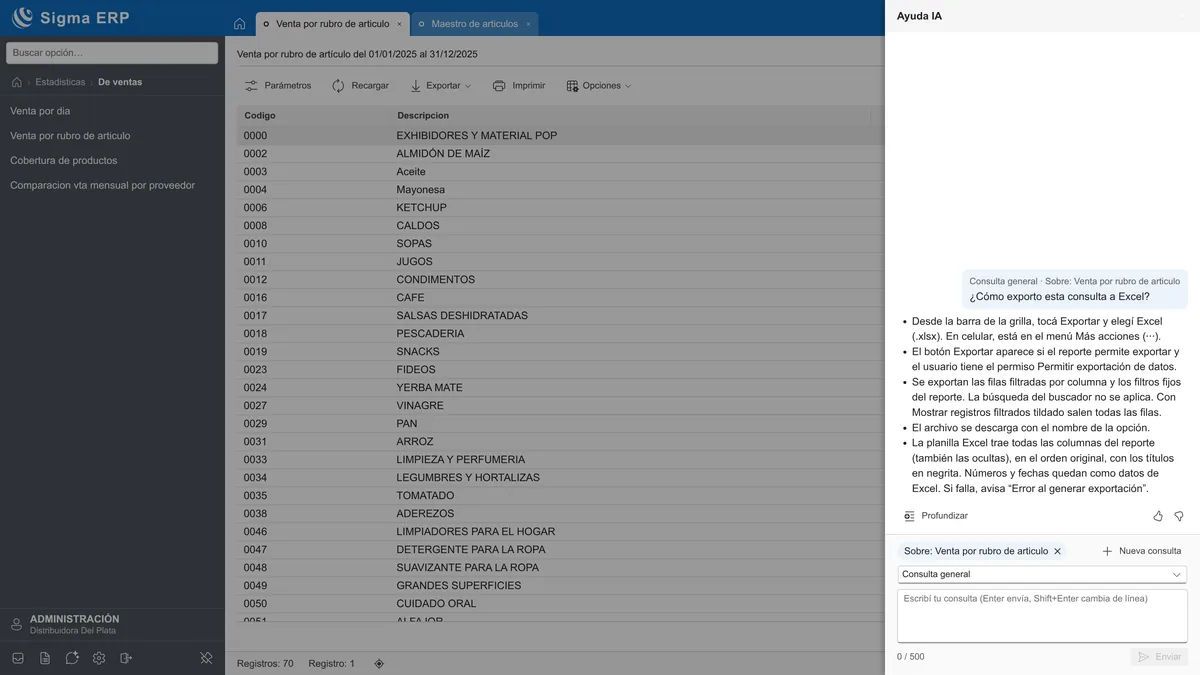Expand the Exportar dropdown
This screenshot has height=675, width=1200.
(x=441, y=86)
